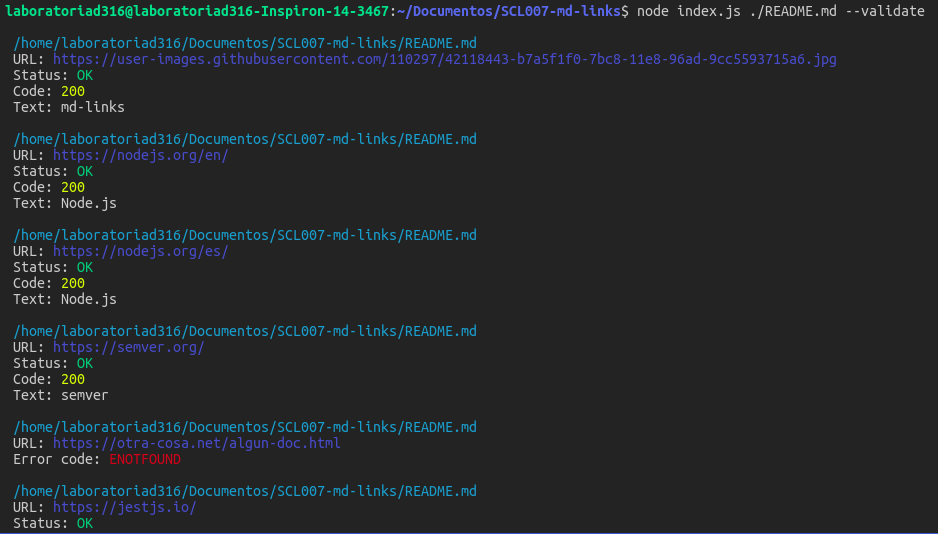This screenshot has width=938, height=534.
Task: Click 'Text: Node.js' under the nodejs.org/es/ URL
Action: click(x=65, y=299)
